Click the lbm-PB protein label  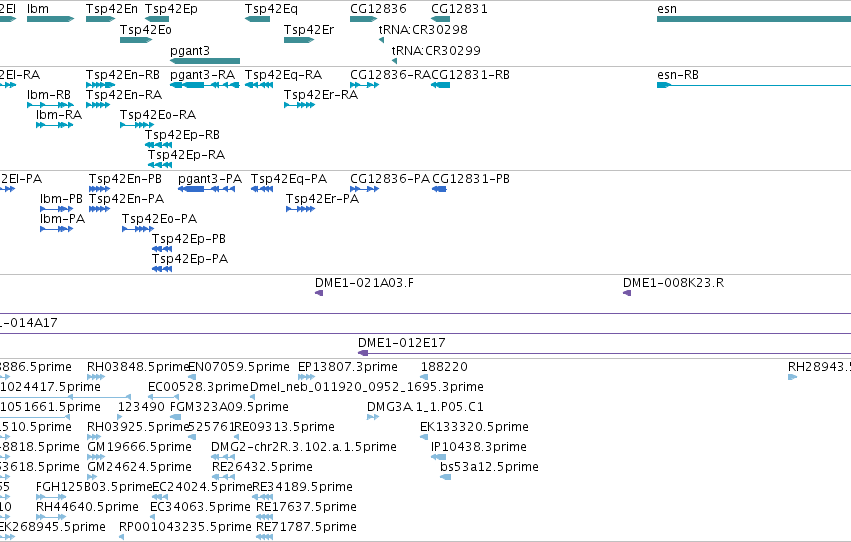[x=61, y=199]
